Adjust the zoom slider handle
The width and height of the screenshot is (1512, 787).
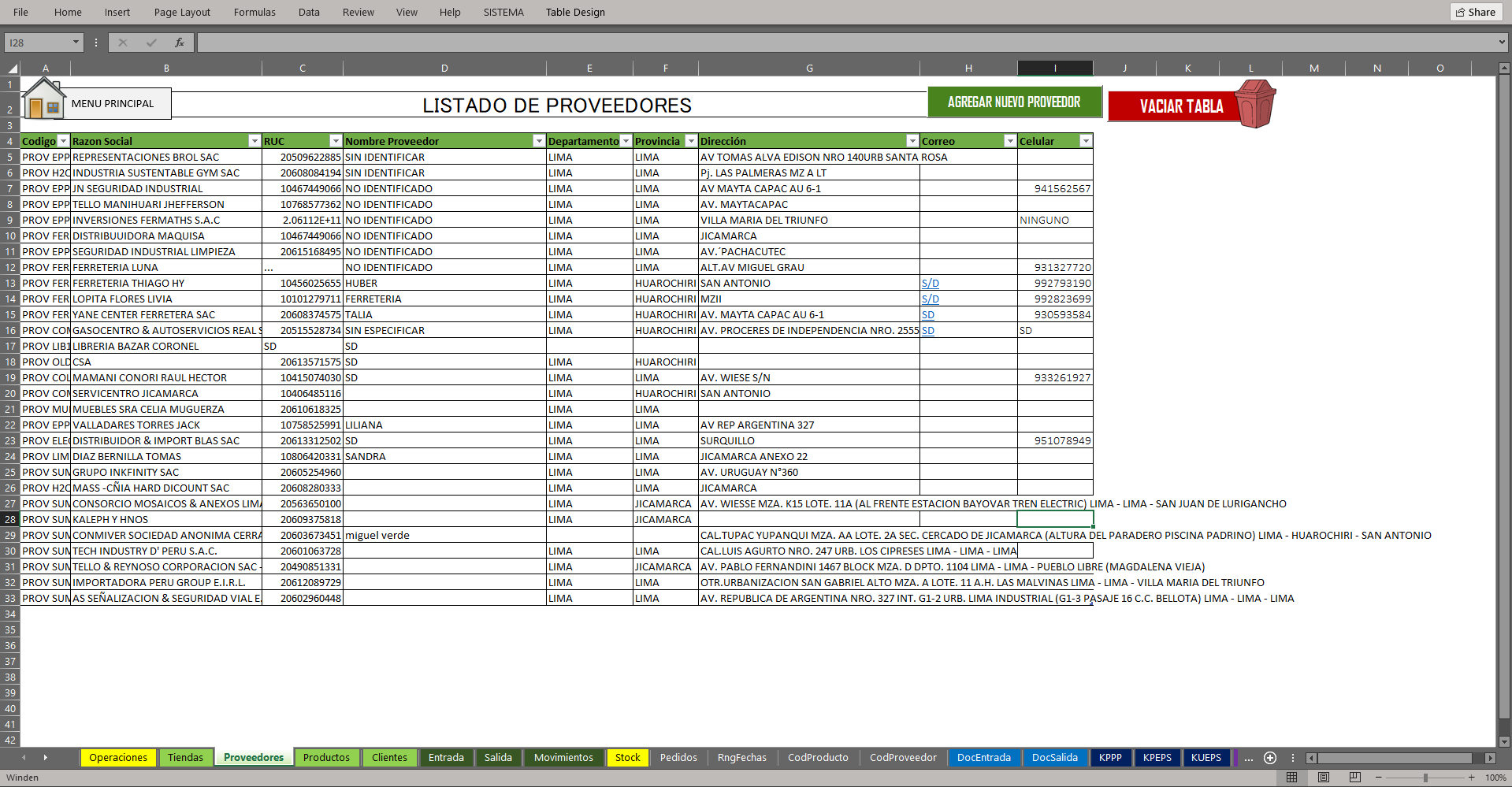click(x=1425, y=778)
